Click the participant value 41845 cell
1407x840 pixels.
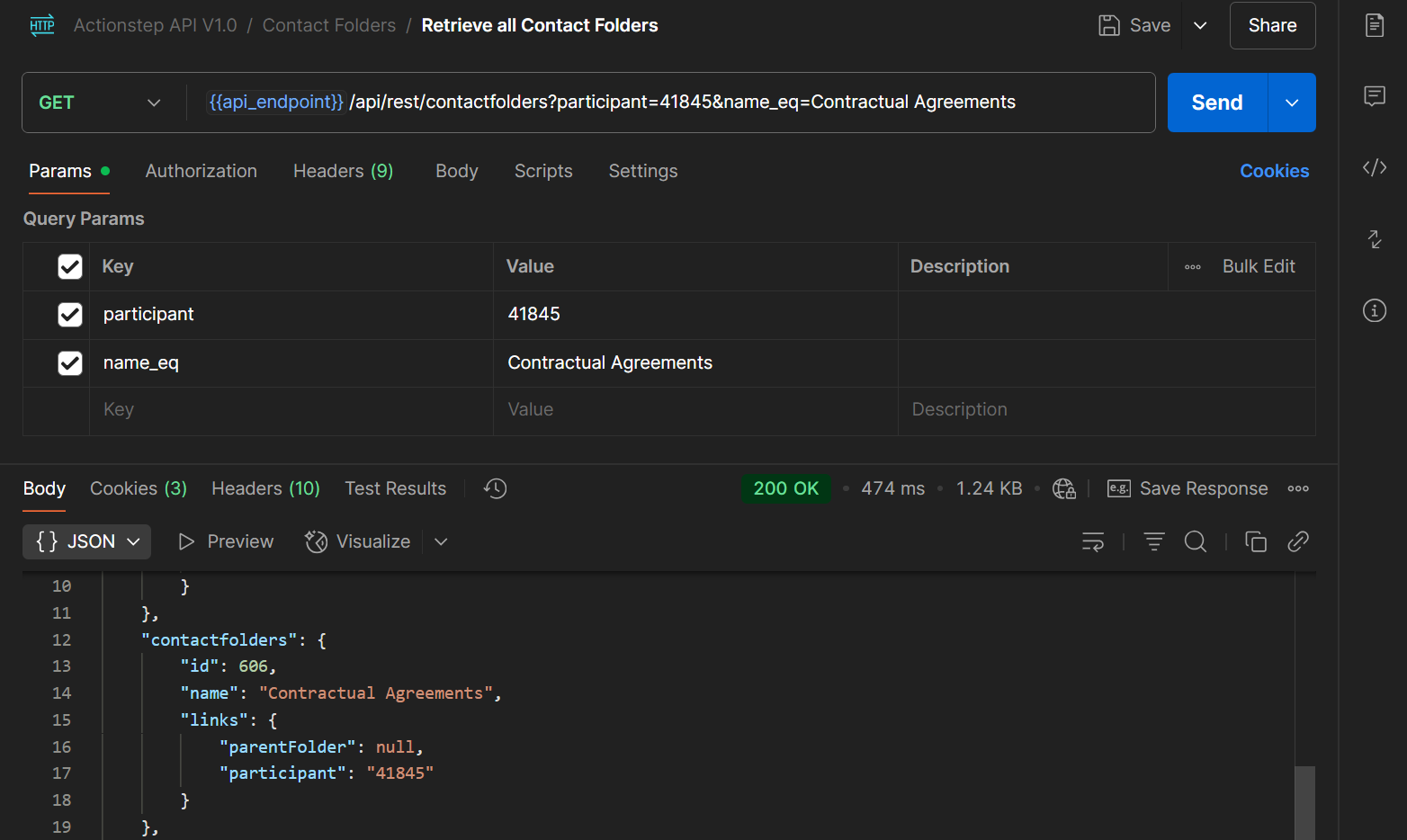[x=695, y=315]
